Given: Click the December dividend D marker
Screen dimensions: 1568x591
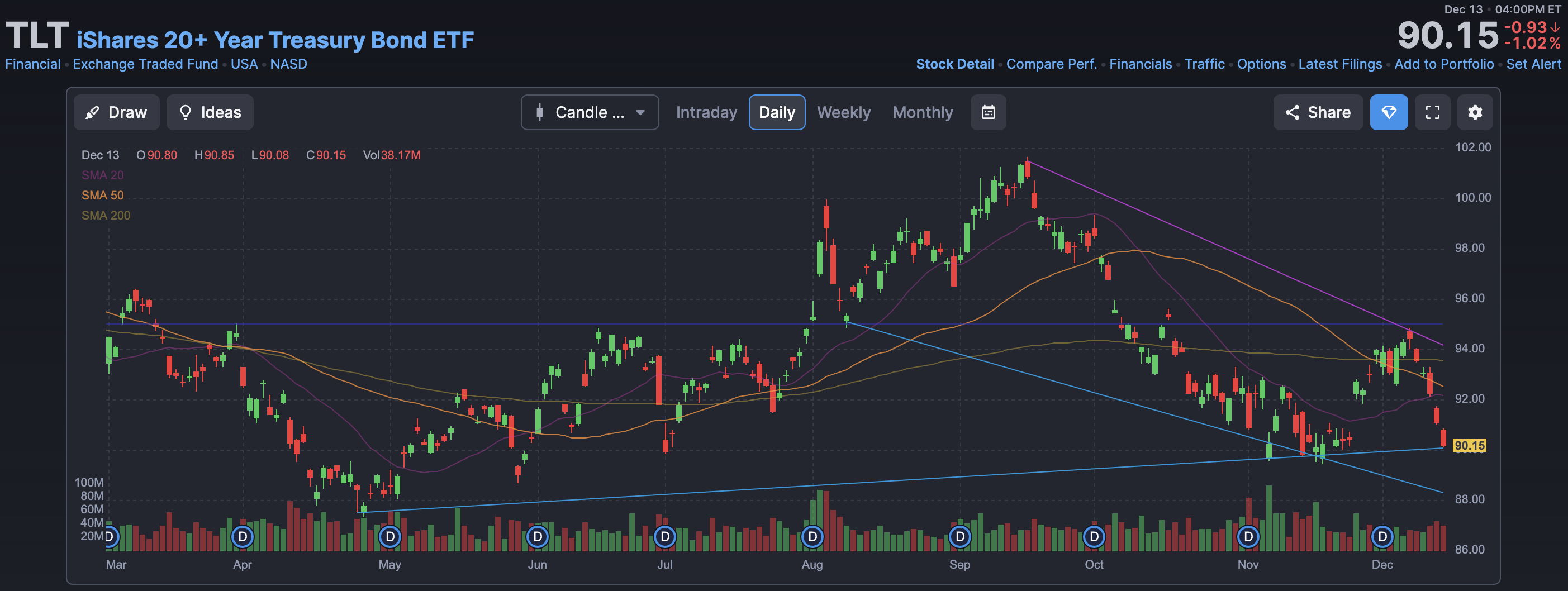Looking at the screenshot, I should coord(1382,537).
